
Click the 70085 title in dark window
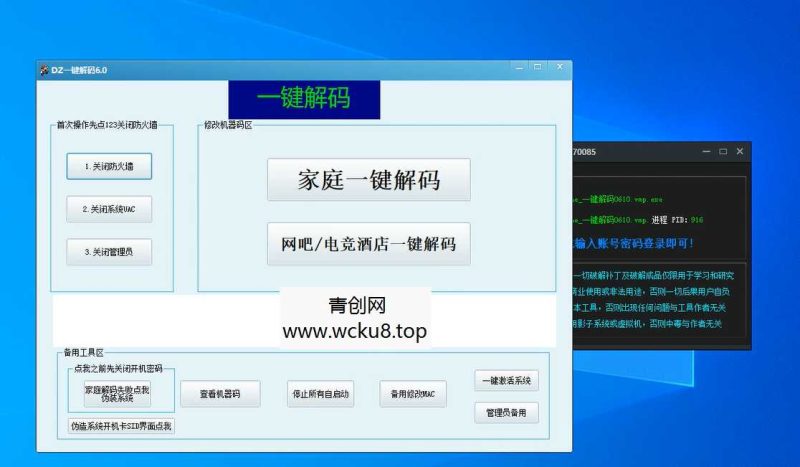tap(584, 152)
